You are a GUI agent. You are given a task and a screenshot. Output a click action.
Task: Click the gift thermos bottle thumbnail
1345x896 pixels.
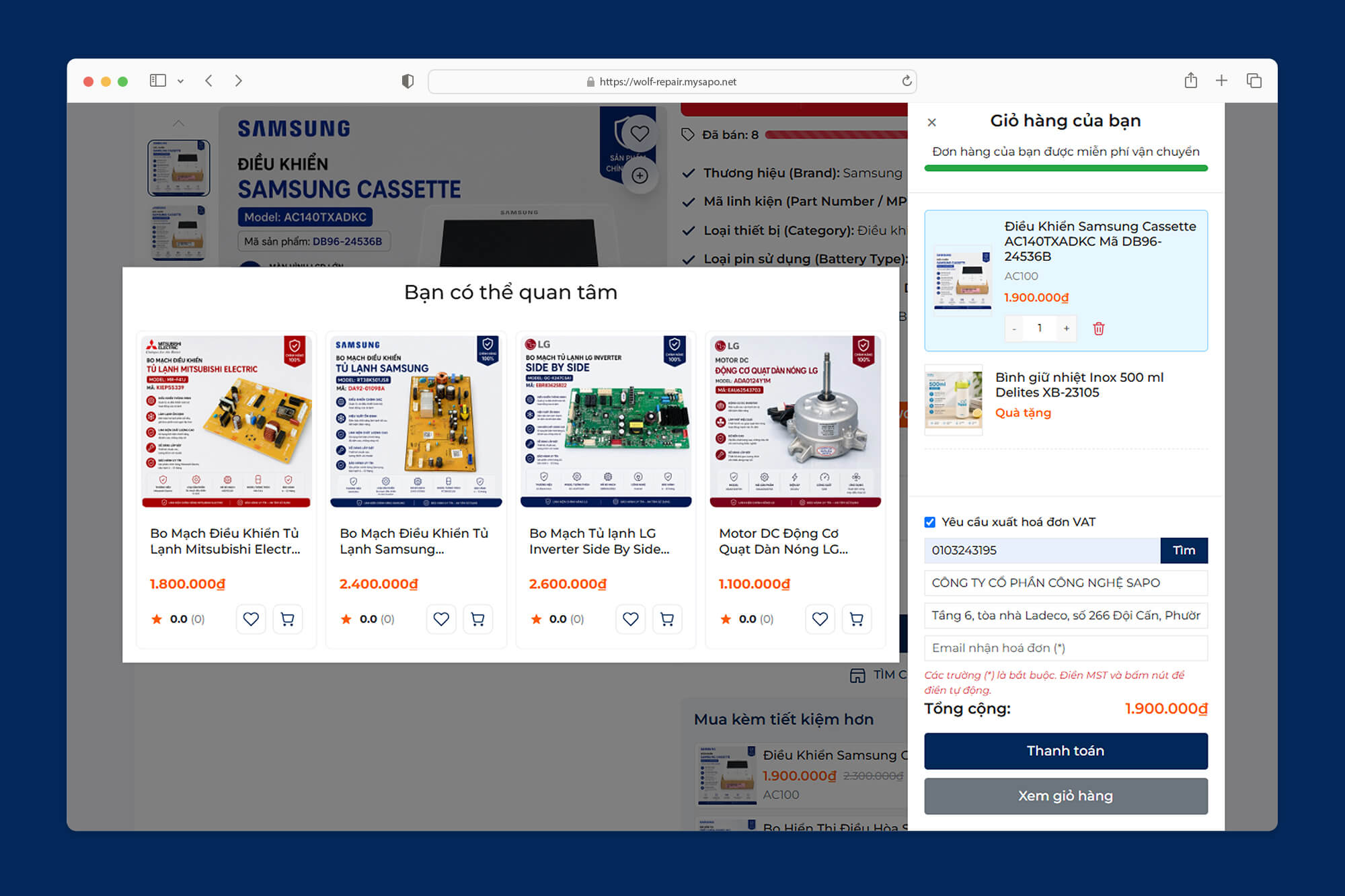pos(954,400)
